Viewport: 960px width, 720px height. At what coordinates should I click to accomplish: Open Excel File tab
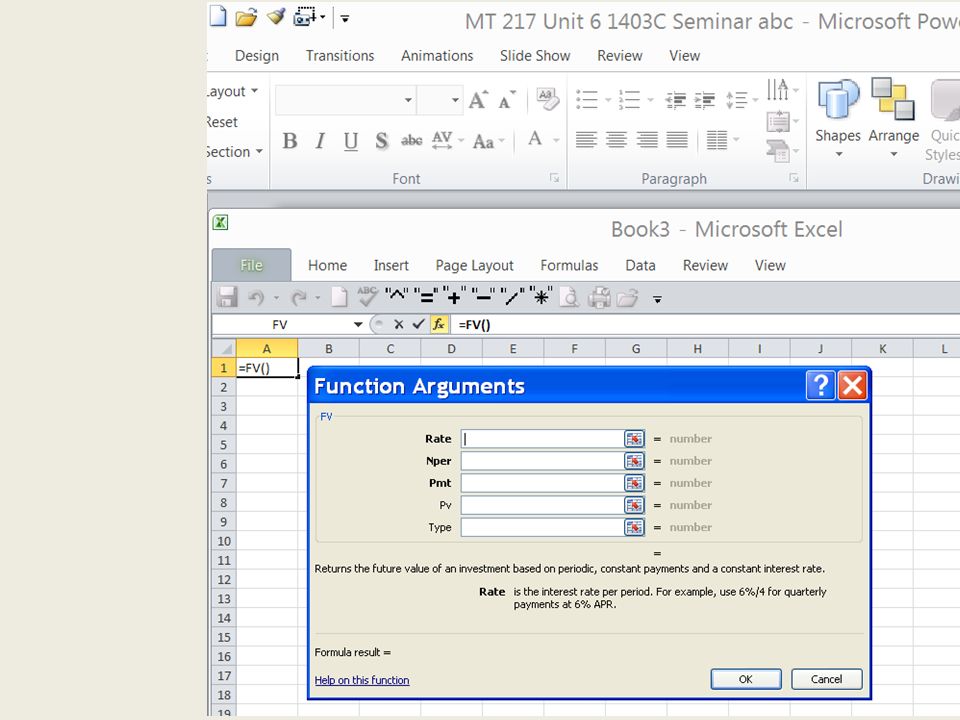coord(251,265)
